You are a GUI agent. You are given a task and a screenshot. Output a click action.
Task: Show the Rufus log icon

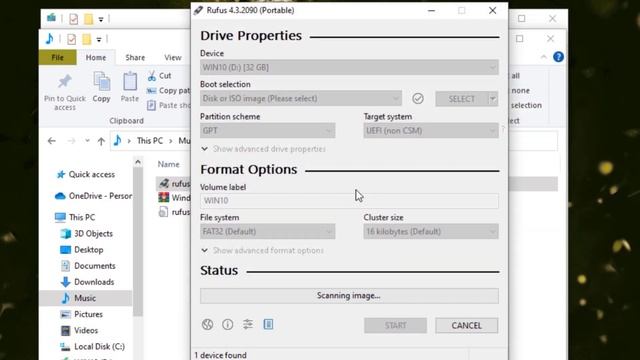click(268, 324)
